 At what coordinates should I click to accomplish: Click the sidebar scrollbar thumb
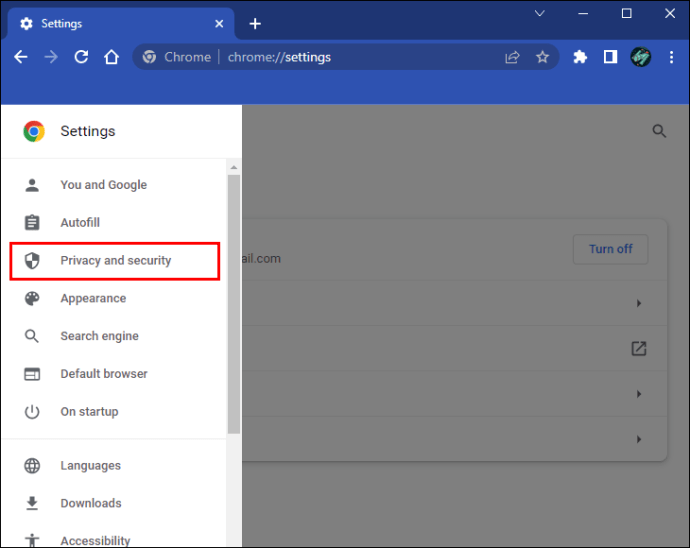[234, 305]
